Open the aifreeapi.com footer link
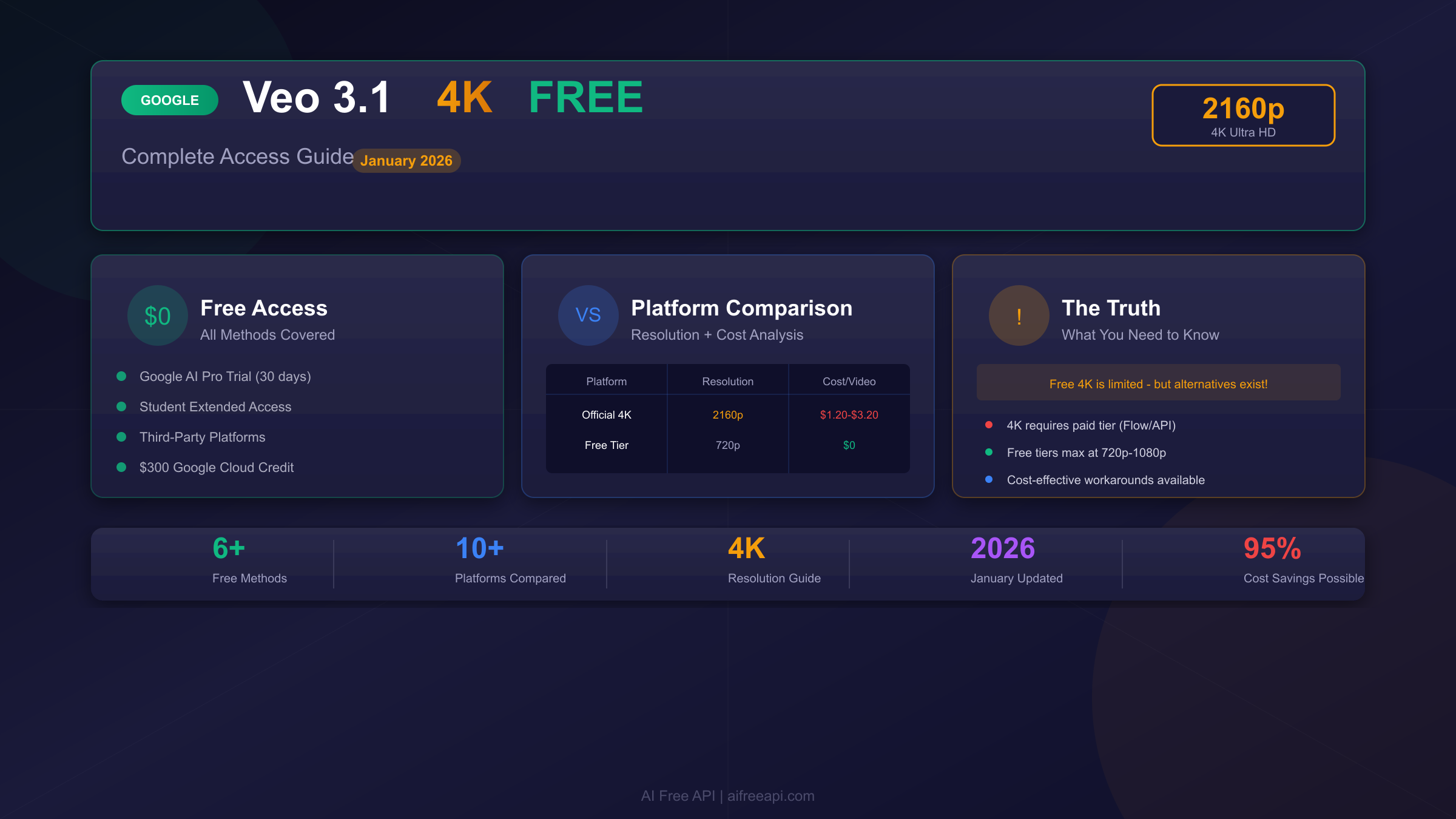Screen dimensions: 1456x819 point(770,796)
